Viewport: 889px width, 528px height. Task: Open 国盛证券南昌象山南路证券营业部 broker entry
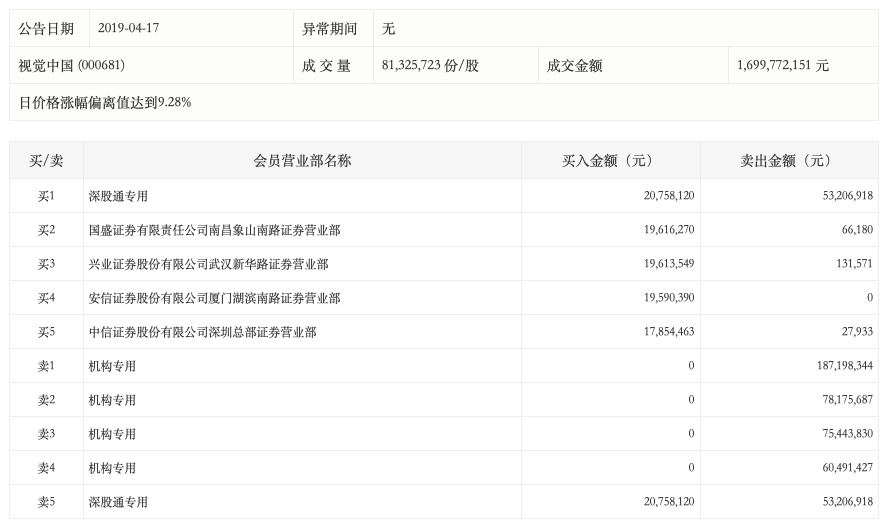click(214, 230)
